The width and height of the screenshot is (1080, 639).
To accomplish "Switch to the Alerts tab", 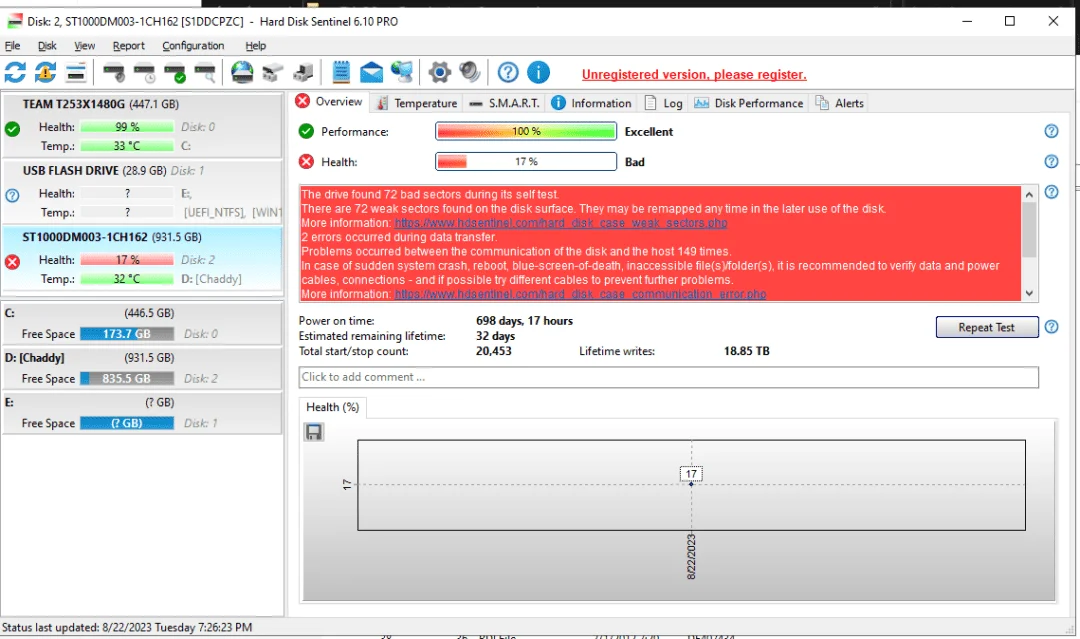I will click(x=840, y=103).
